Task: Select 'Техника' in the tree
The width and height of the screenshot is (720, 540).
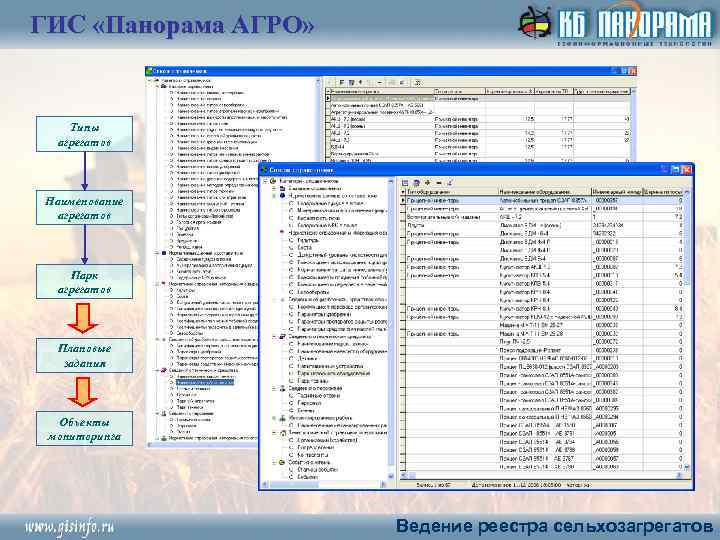Action: [x=307, y=359]
